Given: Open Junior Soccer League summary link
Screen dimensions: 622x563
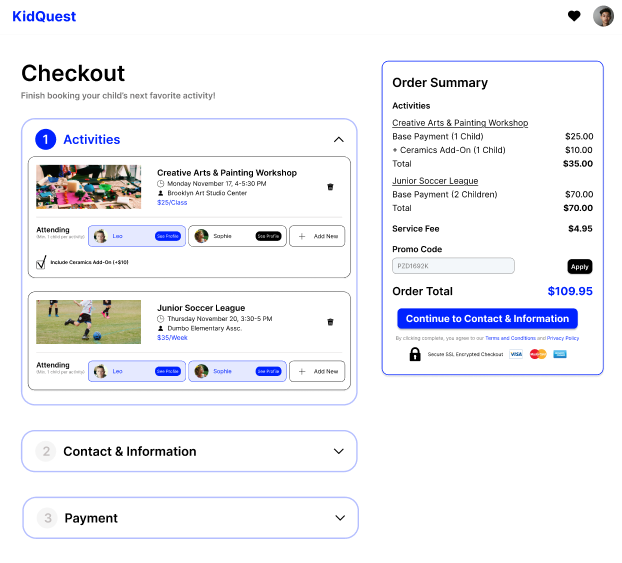Looking at the screenshot, I should (435, 181).
